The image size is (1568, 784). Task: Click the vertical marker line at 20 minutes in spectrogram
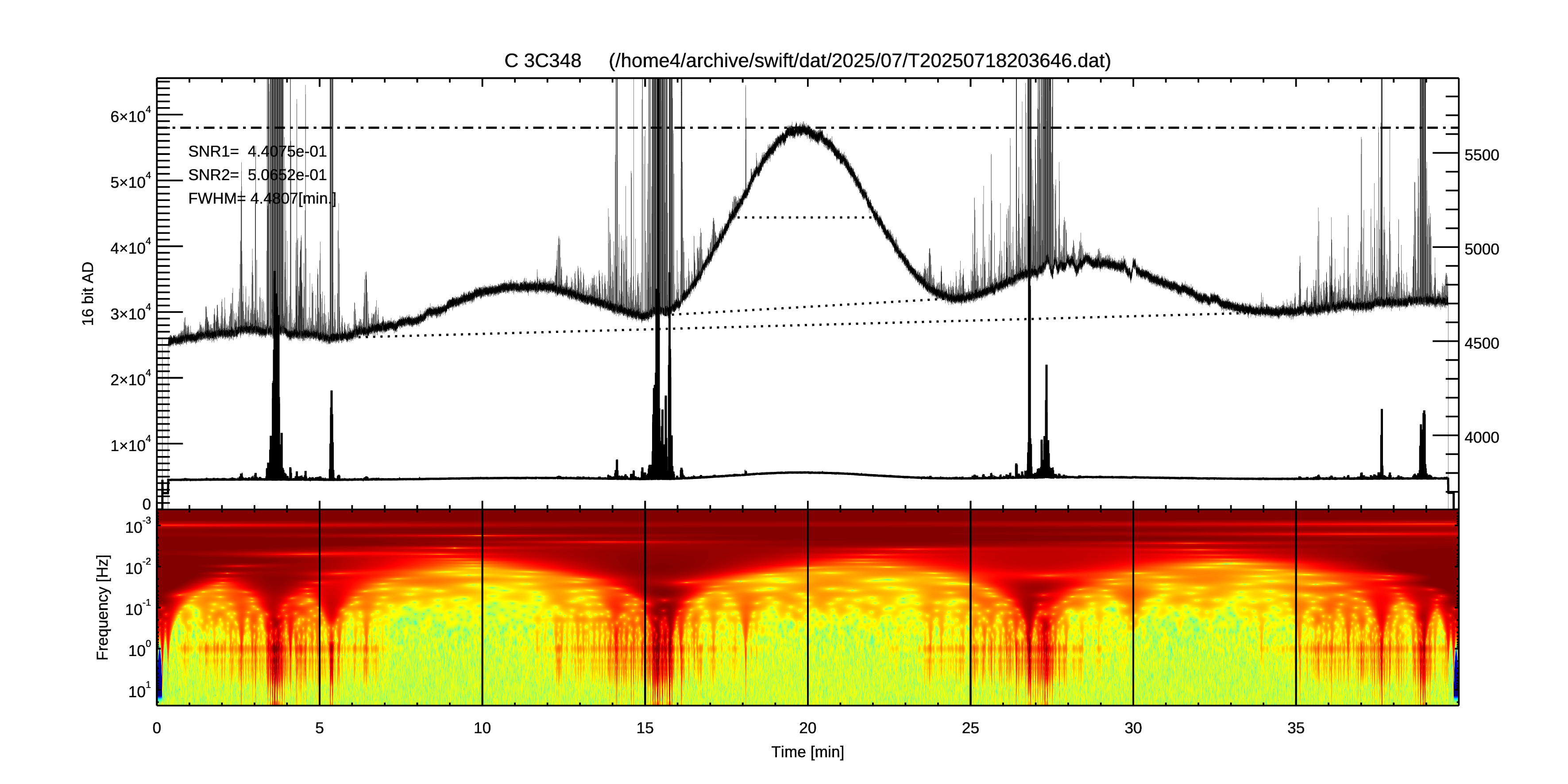pos(808,607)
